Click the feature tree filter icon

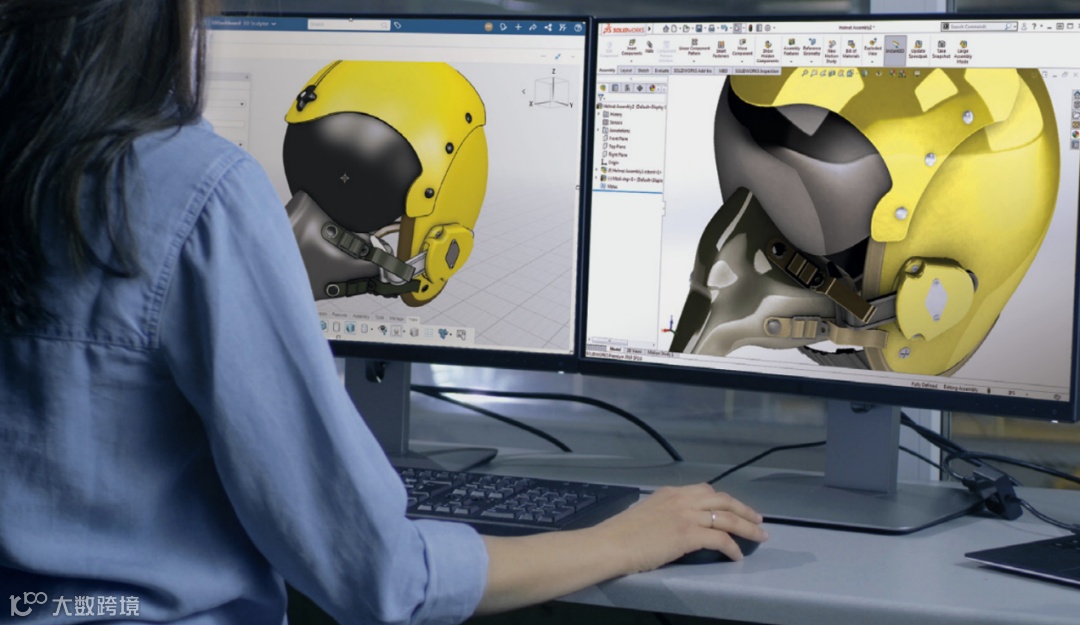point(601,97)
